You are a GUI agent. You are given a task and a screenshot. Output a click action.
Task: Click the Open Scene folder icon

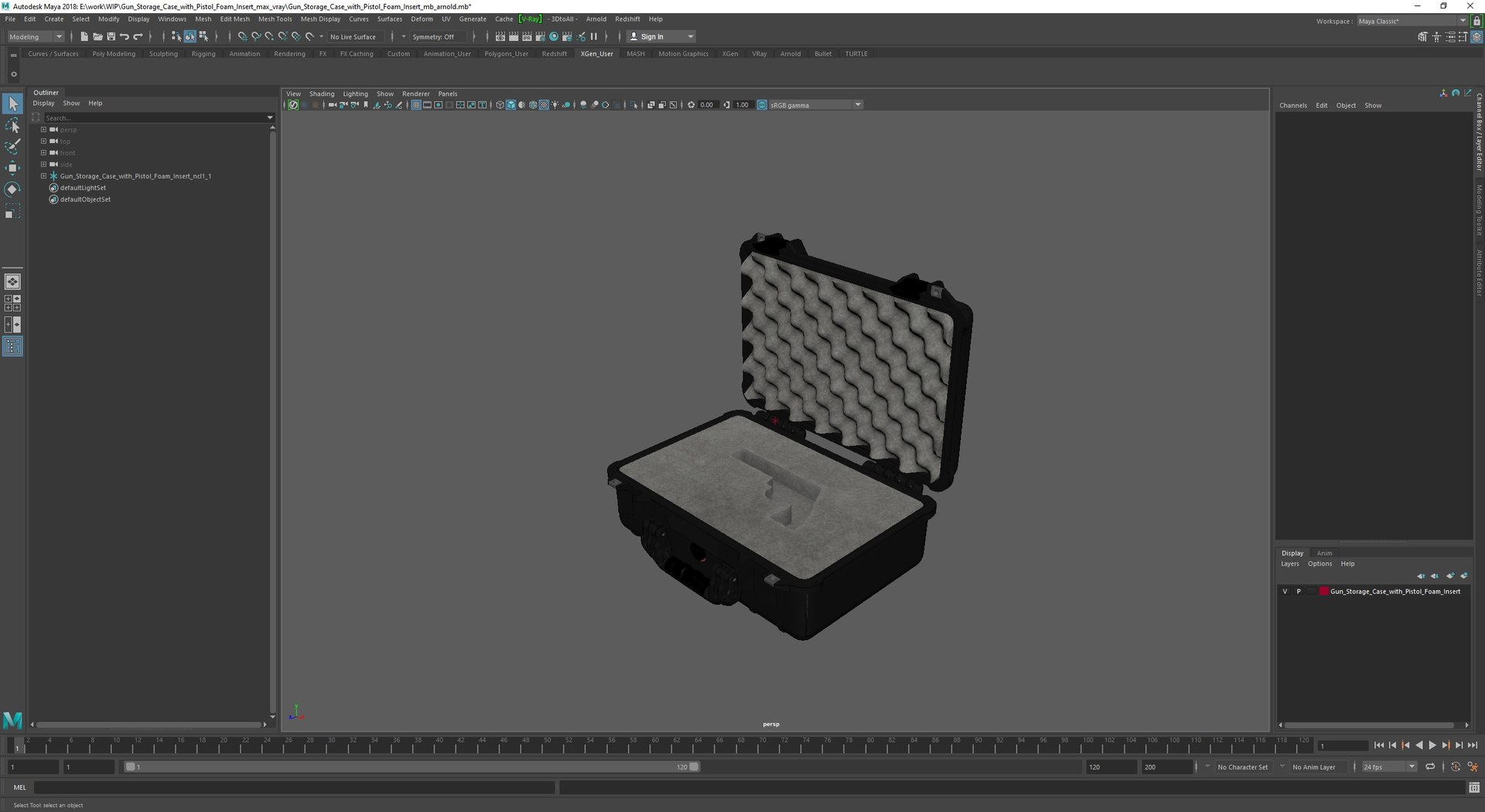[97, 36]
